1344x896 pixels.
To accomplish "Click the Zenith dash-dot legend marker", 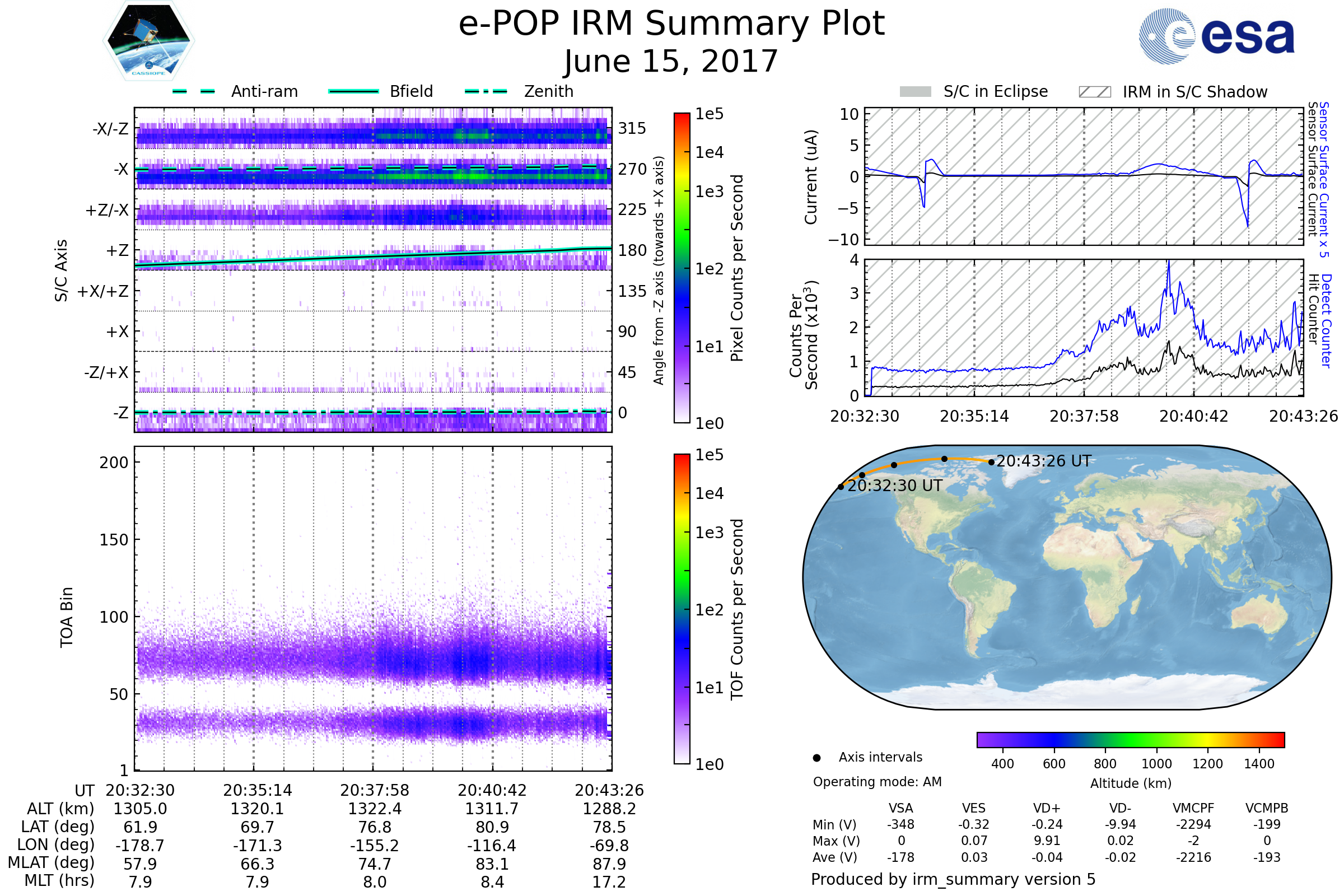I will pyautogui.click(x=486, y=91).
